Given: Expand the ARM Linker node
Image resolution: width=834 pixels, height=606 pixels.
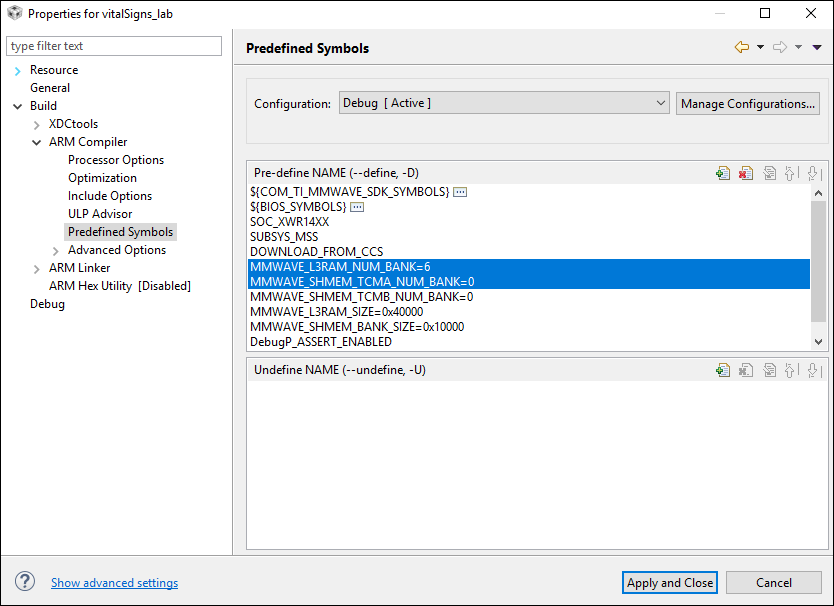Looking at the screenshot, I should (x=37, y=269).
